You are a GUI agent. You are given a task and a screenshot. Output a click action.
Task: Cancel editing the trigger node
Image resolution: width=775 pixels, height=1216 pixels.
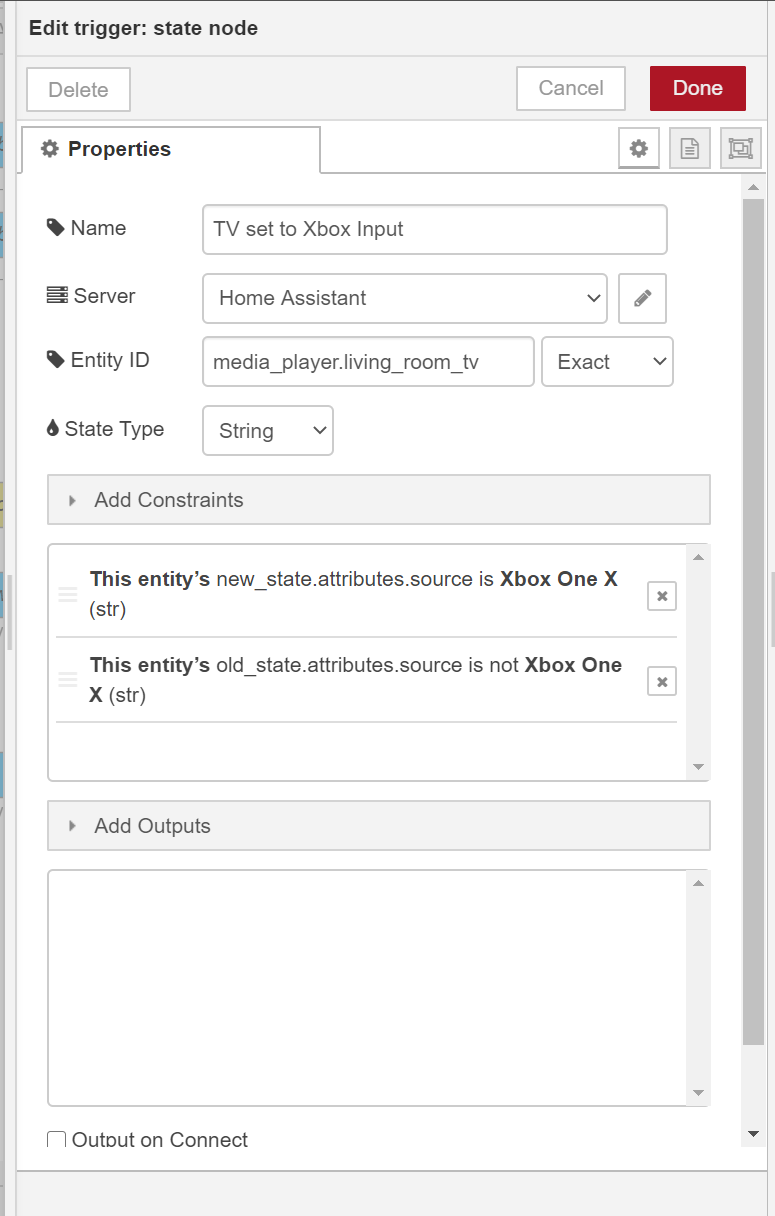[570, 88]
